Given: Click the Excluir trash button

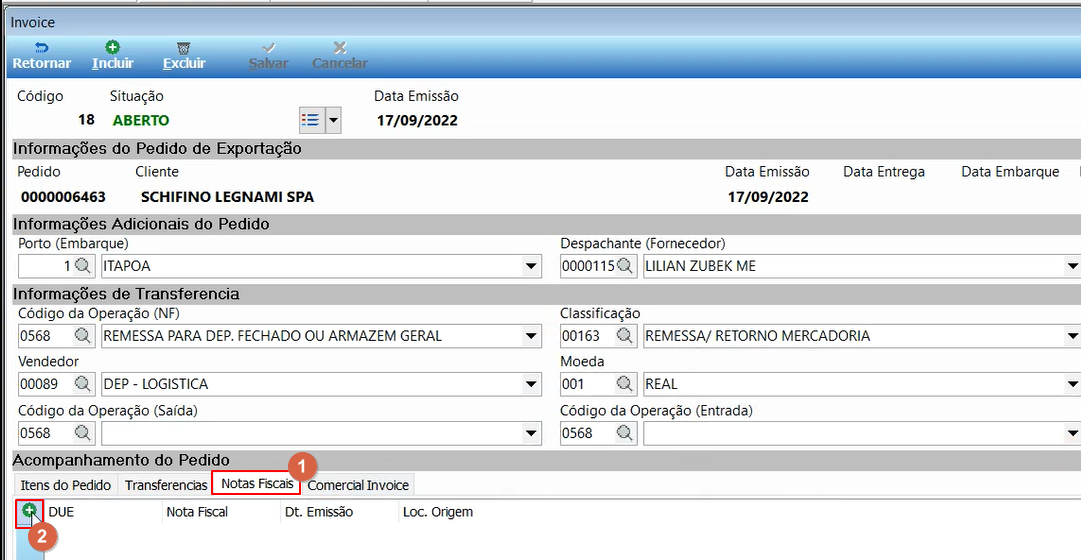Looking at the screenshot, I should pyautogui.click(x=184, y=56).
